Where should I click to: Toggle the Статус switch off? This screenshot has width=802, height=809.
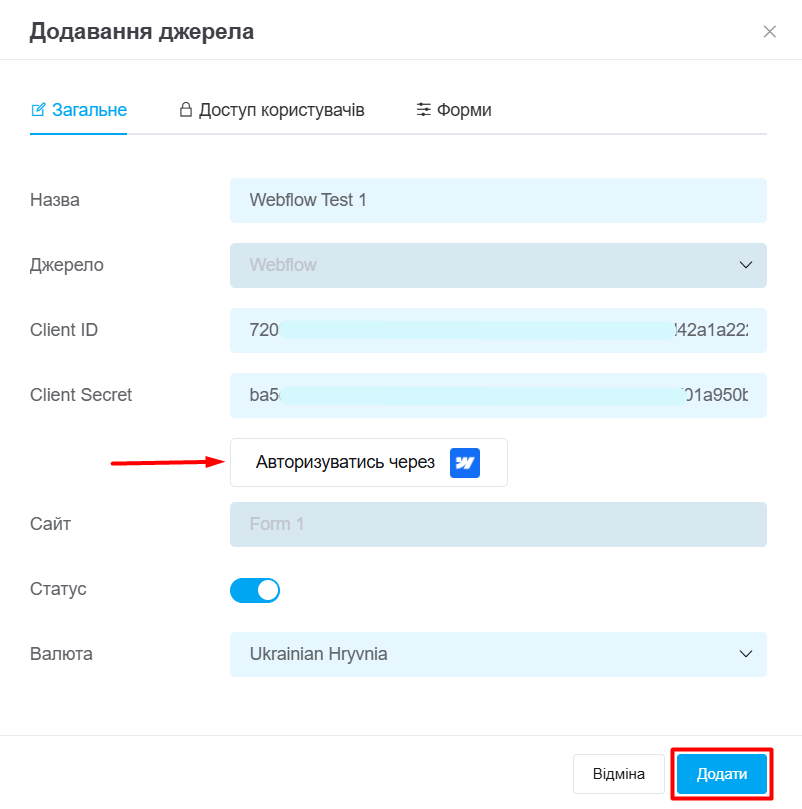[x=255, y=590]
